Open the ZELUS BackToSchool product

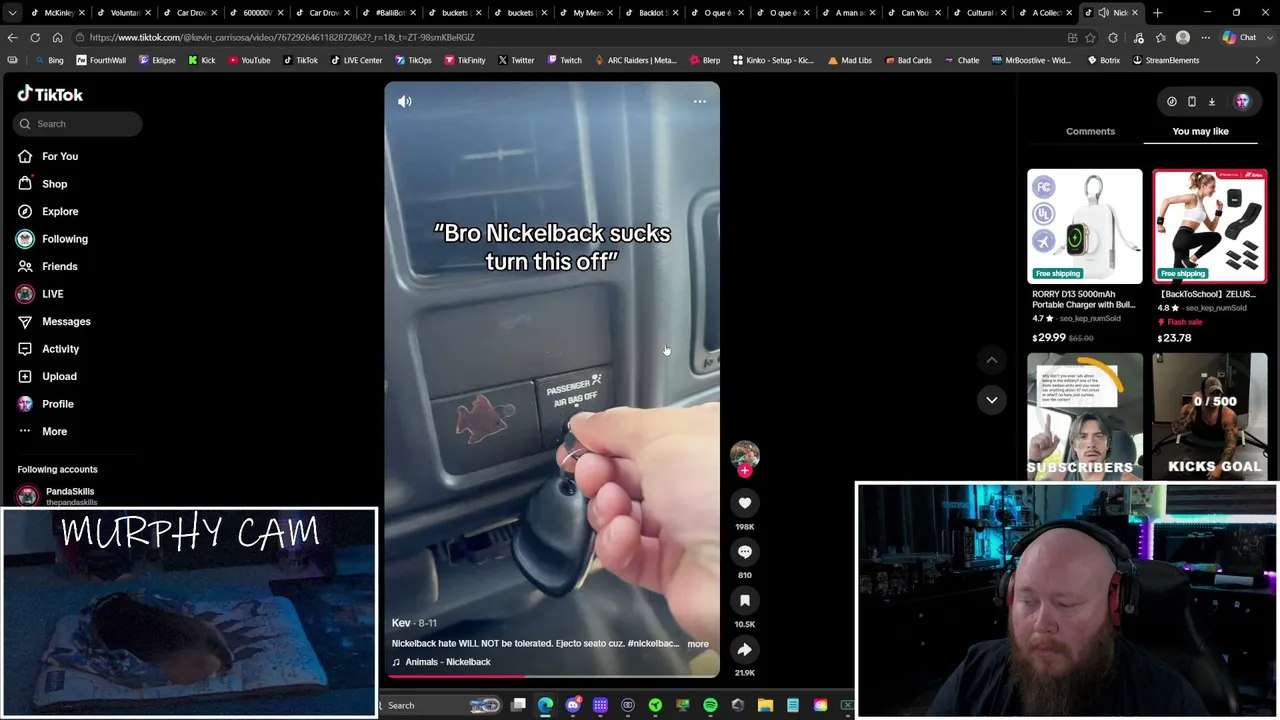point(1210,257)
